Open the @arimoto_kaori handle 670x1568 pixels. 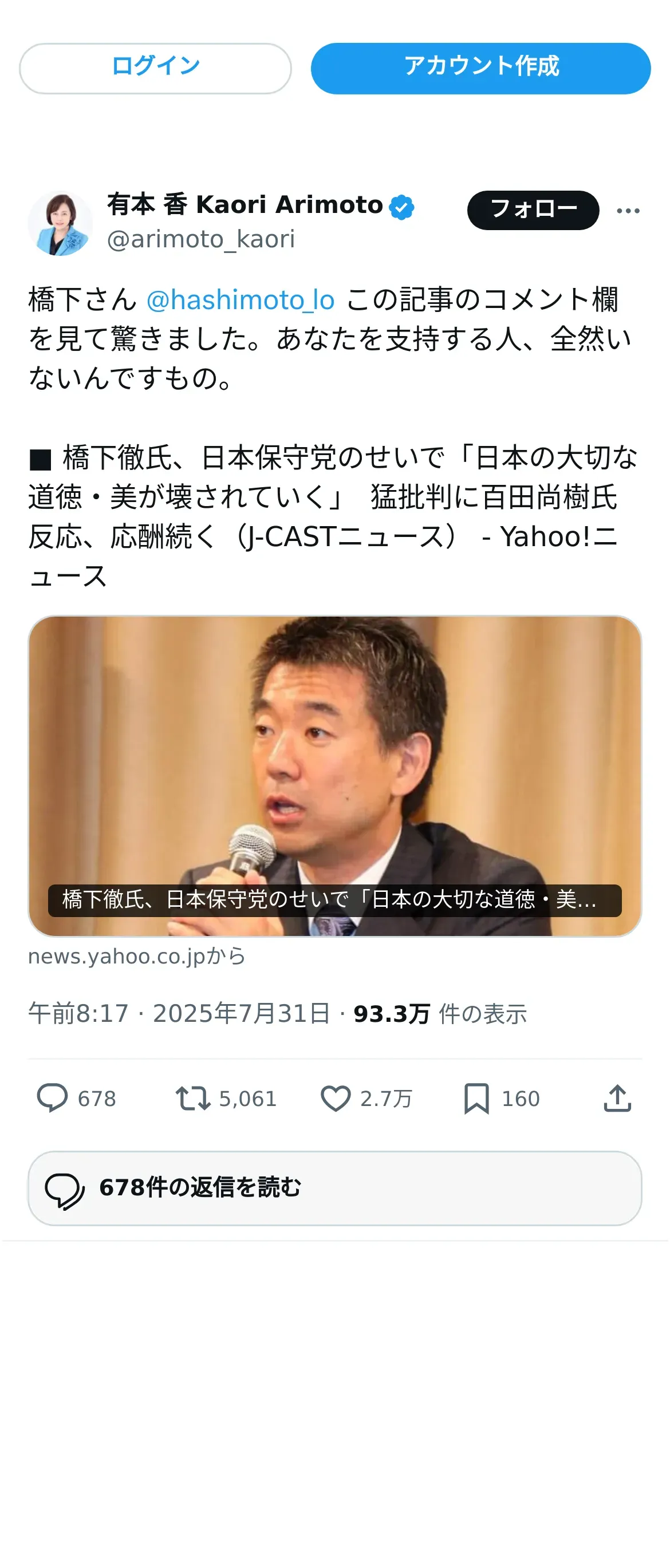click(x=201, y=239)
